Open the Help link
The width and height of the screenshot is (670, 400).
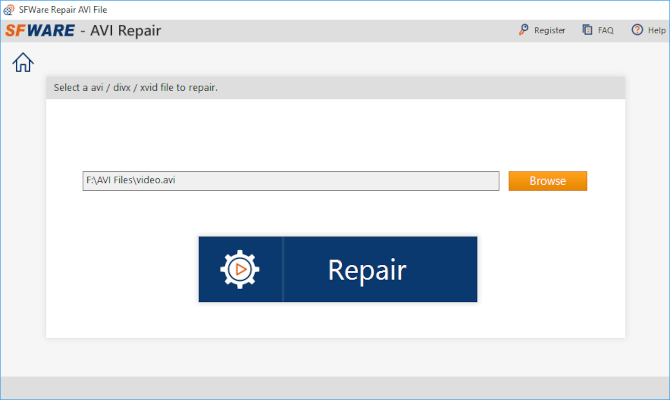click(656, 30)
